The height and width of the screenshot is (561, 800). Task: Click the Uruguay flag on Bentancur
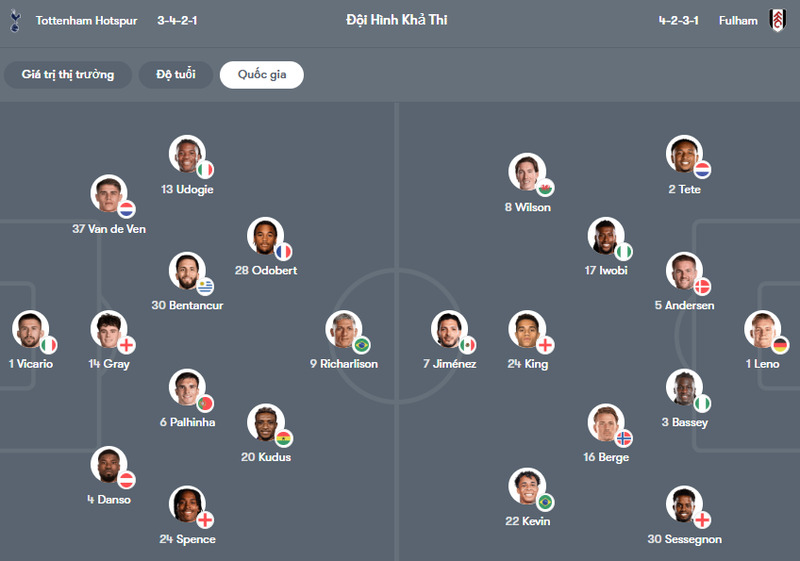coord(205,286)
